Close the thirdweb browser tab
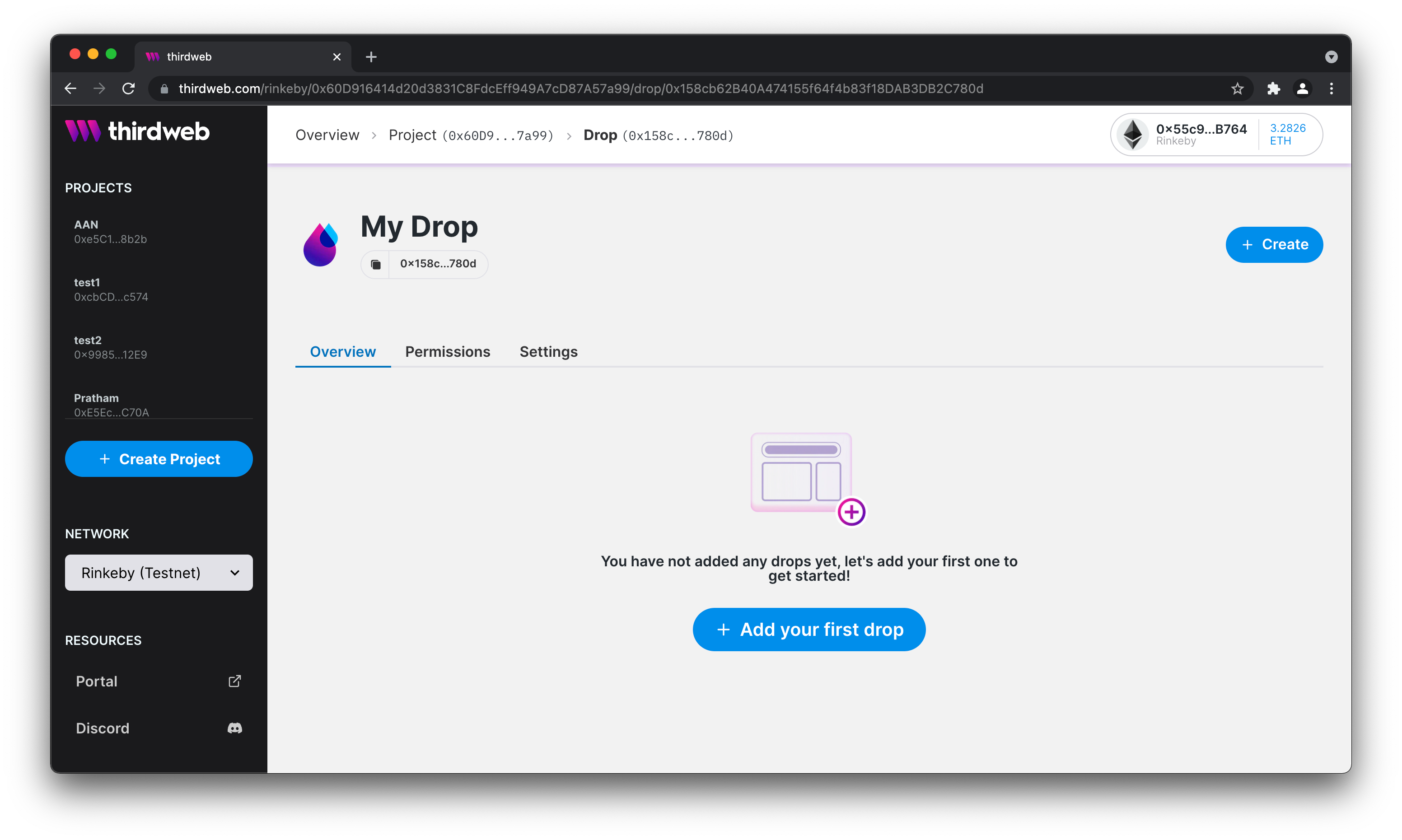The image size is (1402, 840). click(x=337, y=56)
